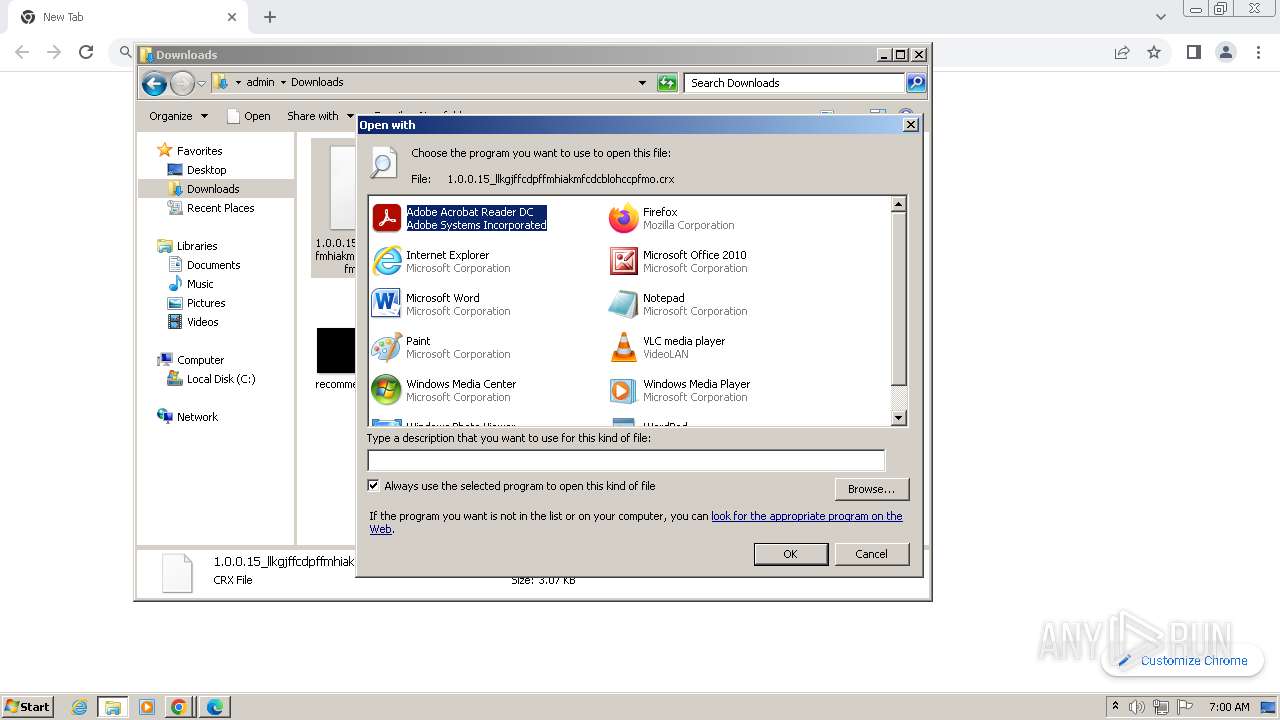
Task: Pick Internet Explorer icon in list
Action: pos(386,261)
